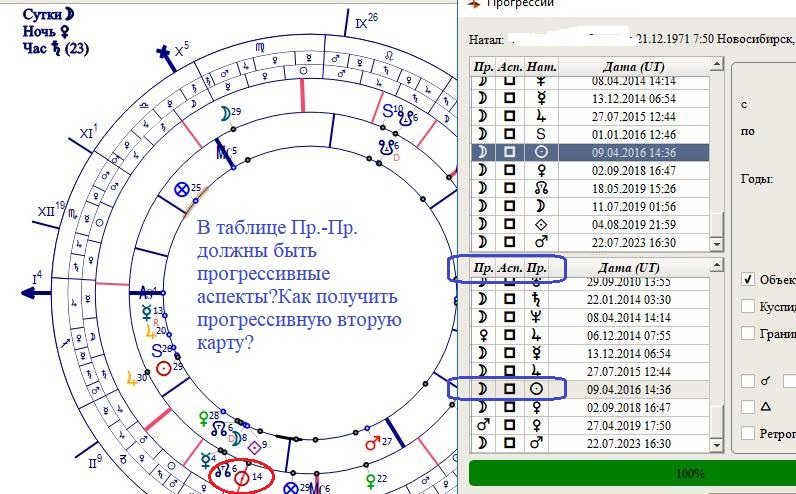Click first Пр. header in upper table
Image resolution: width=796 pixels, height=494 pixels.
coord(483,67)
